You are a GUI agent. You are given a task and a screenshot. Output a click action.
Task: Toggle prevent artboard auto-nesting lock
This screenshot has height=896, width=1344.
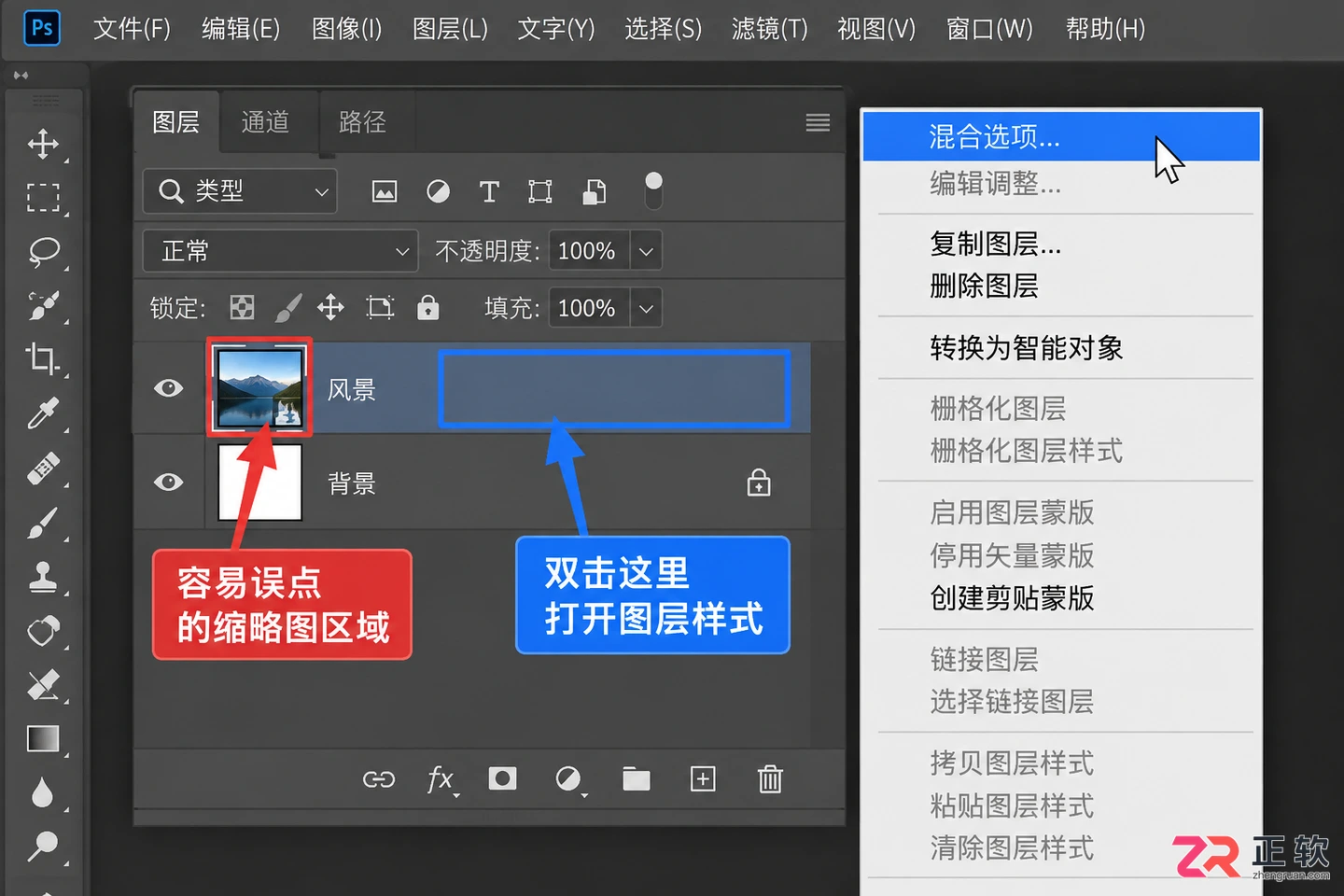[x=380, y=307]
